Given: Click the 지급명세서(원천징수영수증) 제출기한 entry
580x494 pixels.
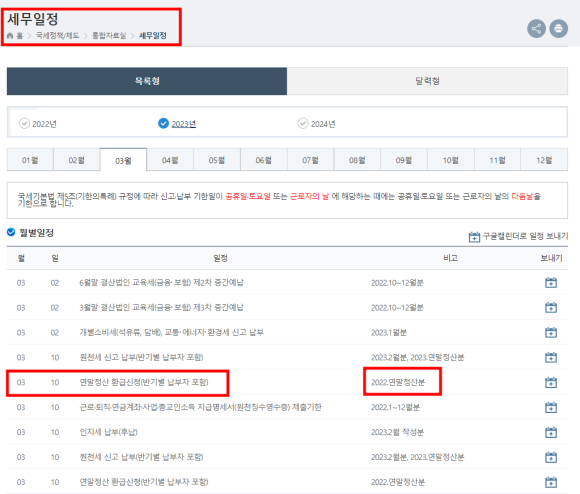Looking at the screenshot, I should [200, 407].
